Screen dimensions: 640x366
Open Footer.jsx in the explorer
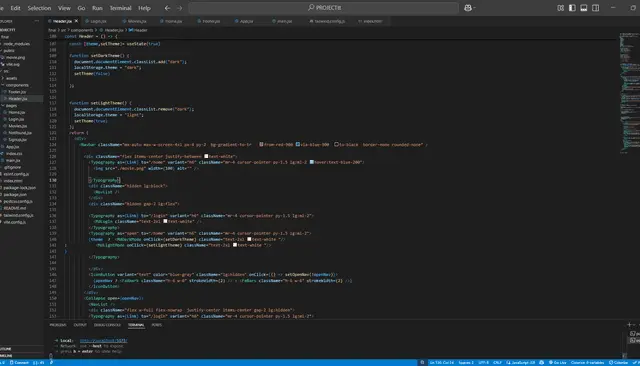click(x=17, y=92)
